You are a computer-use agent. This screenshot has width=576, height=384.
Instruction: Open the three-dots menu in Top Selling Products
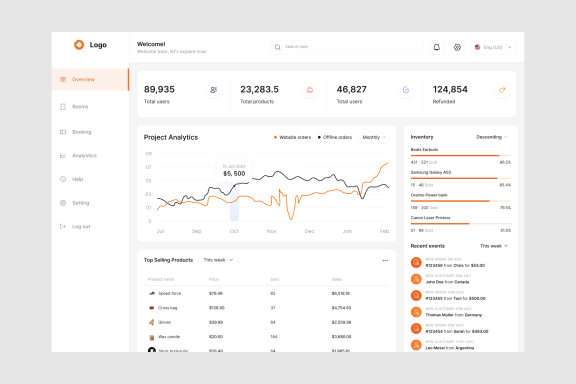pos(385,260)
